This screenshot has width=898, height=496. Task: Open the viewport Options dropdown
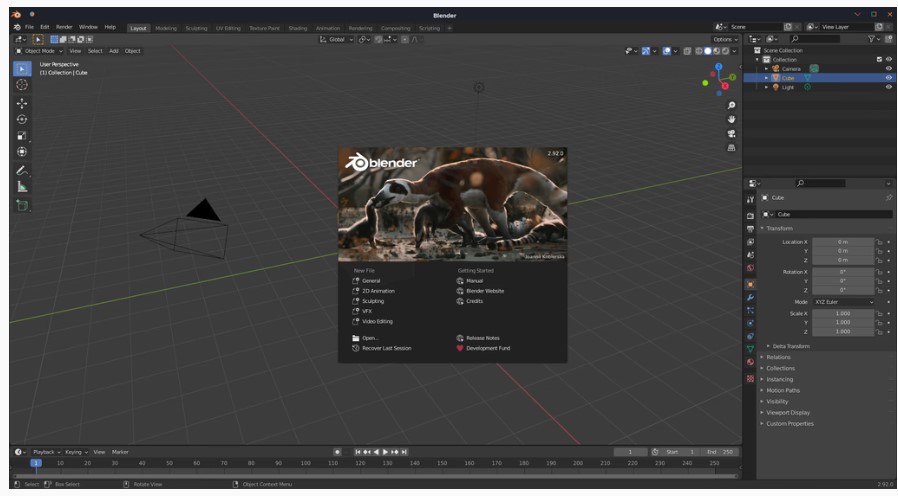click(x=725, y=40)
